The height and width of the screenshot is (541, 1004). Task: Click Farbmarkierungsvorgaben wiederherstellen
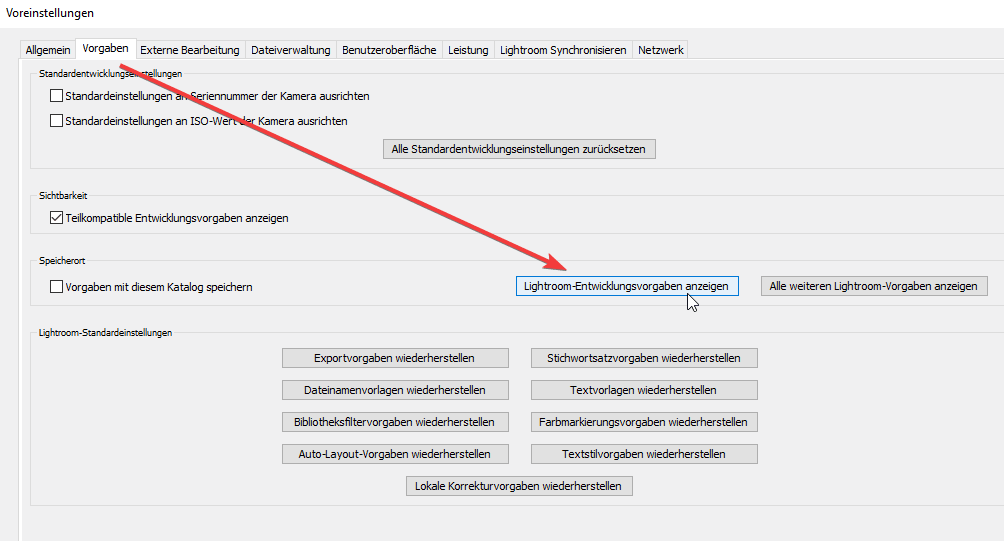[x=643, y=422]
